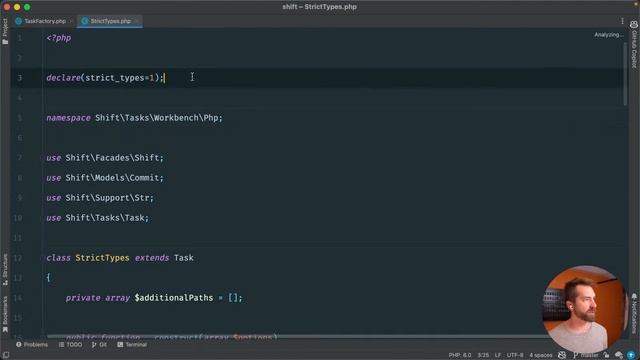Change the UTF-8 file encoding
Viewport: 640px width, 360px height.
pyautogui.click(x=515, y=355)
